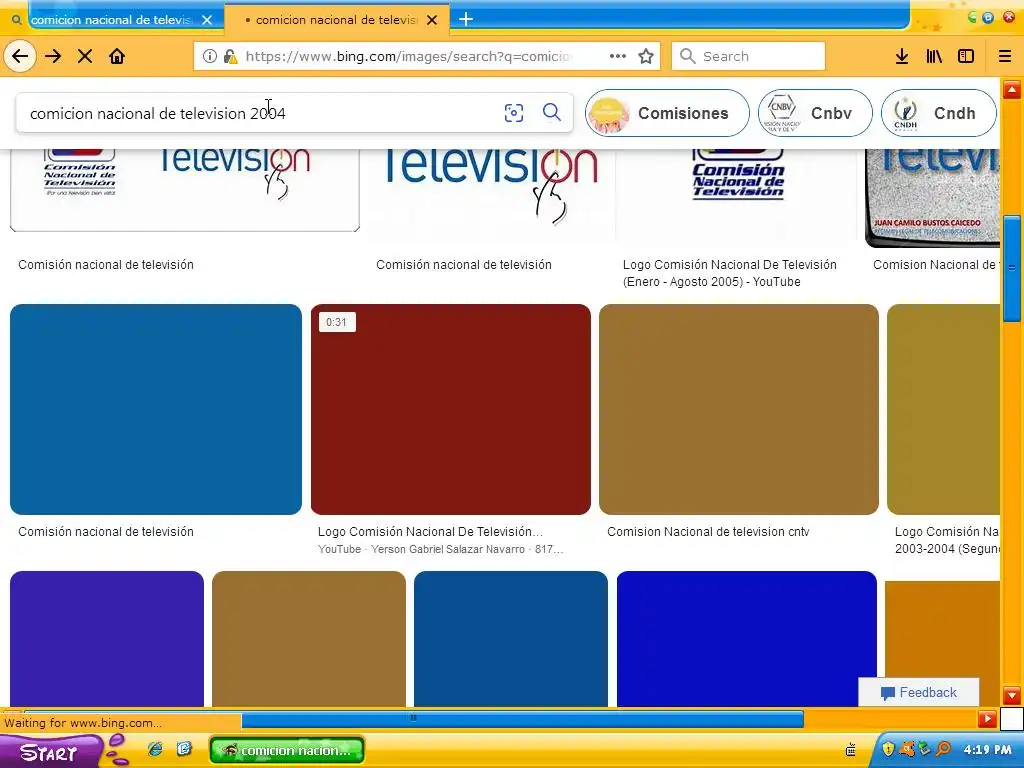The height and width of the screenshot is (768, 1024).
Task: Select the Cndh suggestion chip
Action: [x=938, y=113]
